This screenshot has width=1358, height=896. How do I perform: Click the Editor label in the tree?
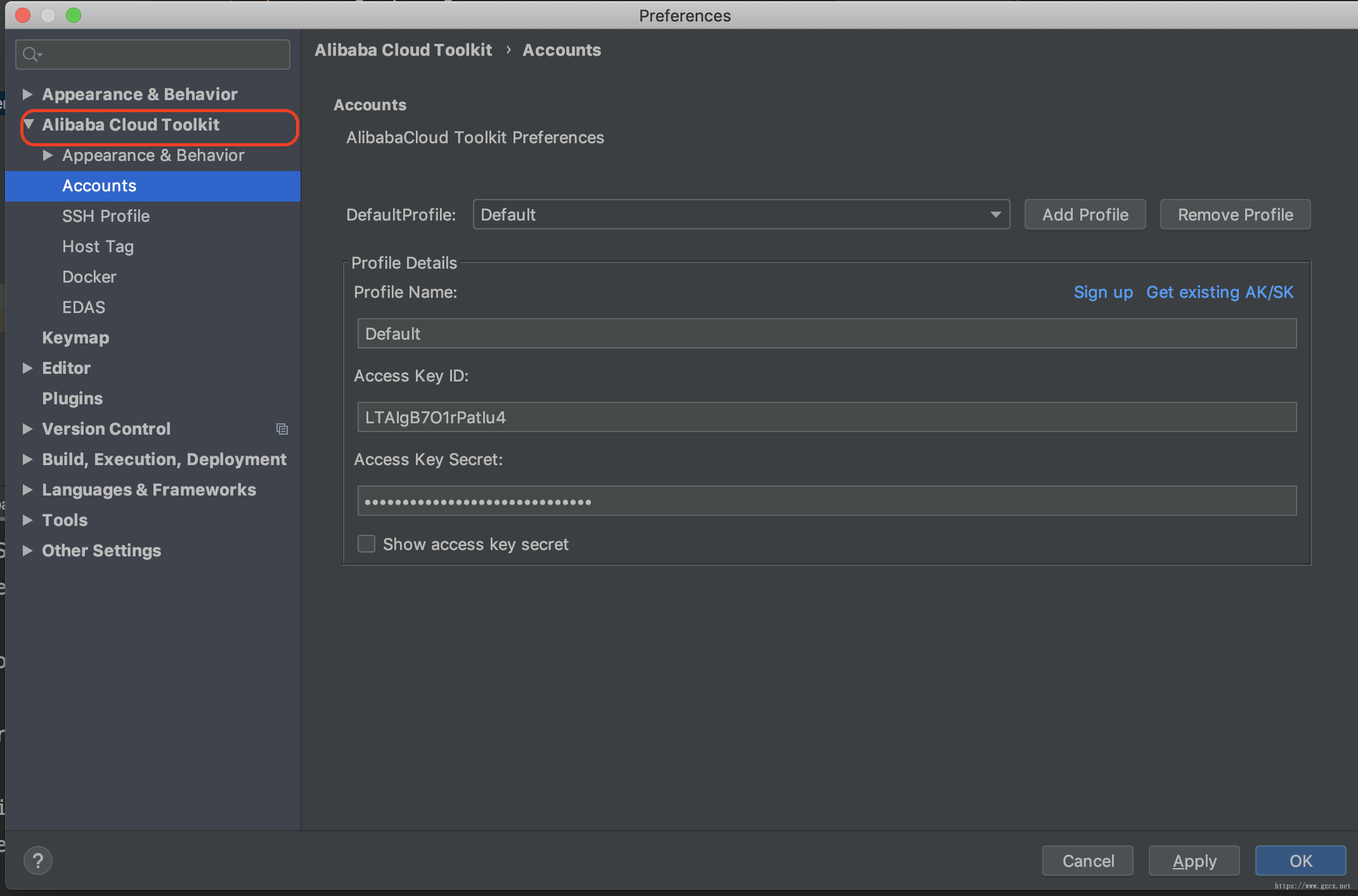click(66, 368)
